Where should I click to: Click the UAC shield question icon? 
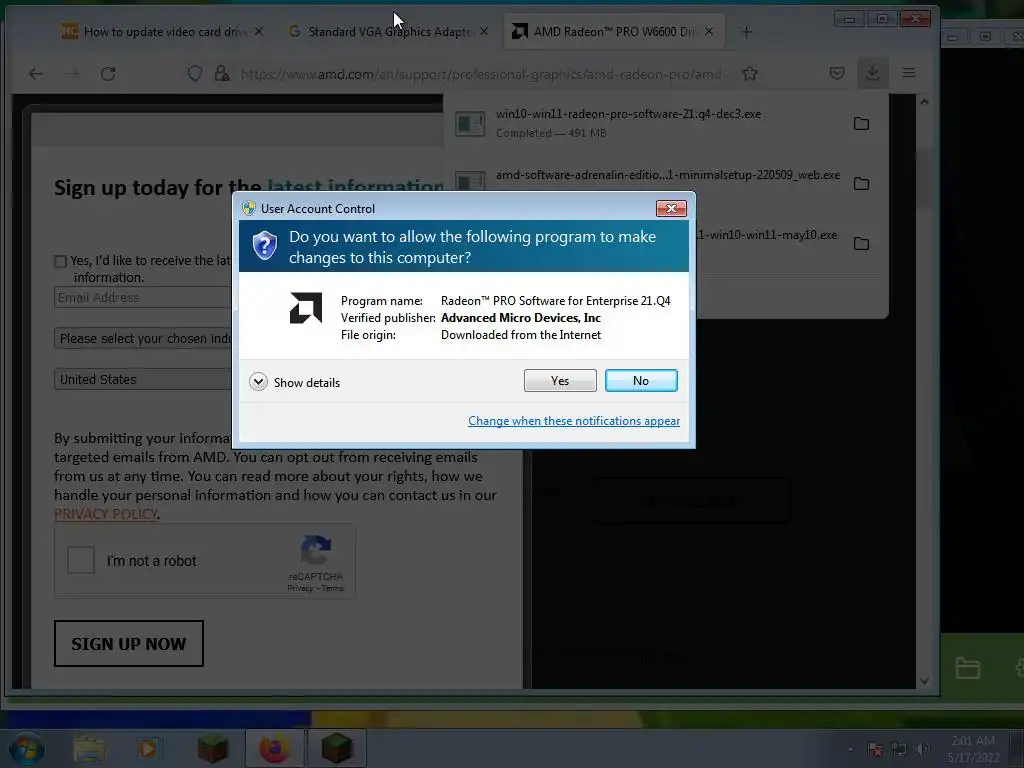[x=264, y=246]
